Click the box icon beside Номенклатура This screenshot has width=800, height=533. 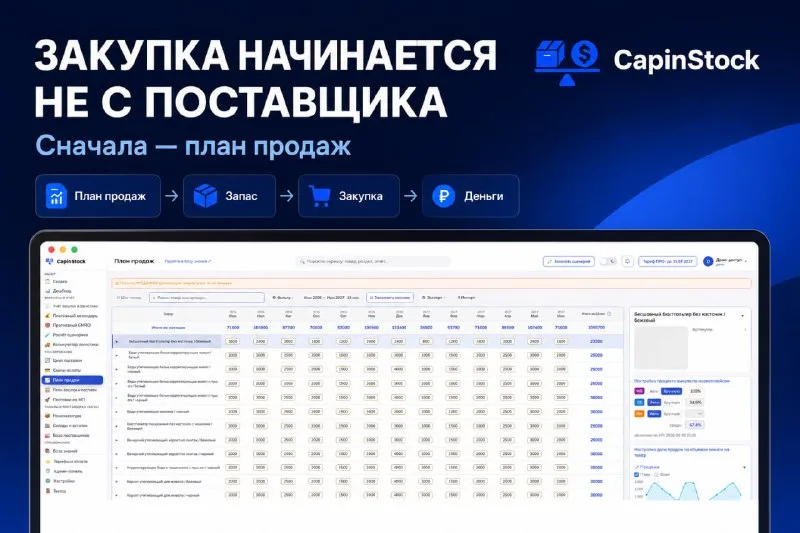coord(47,416)
